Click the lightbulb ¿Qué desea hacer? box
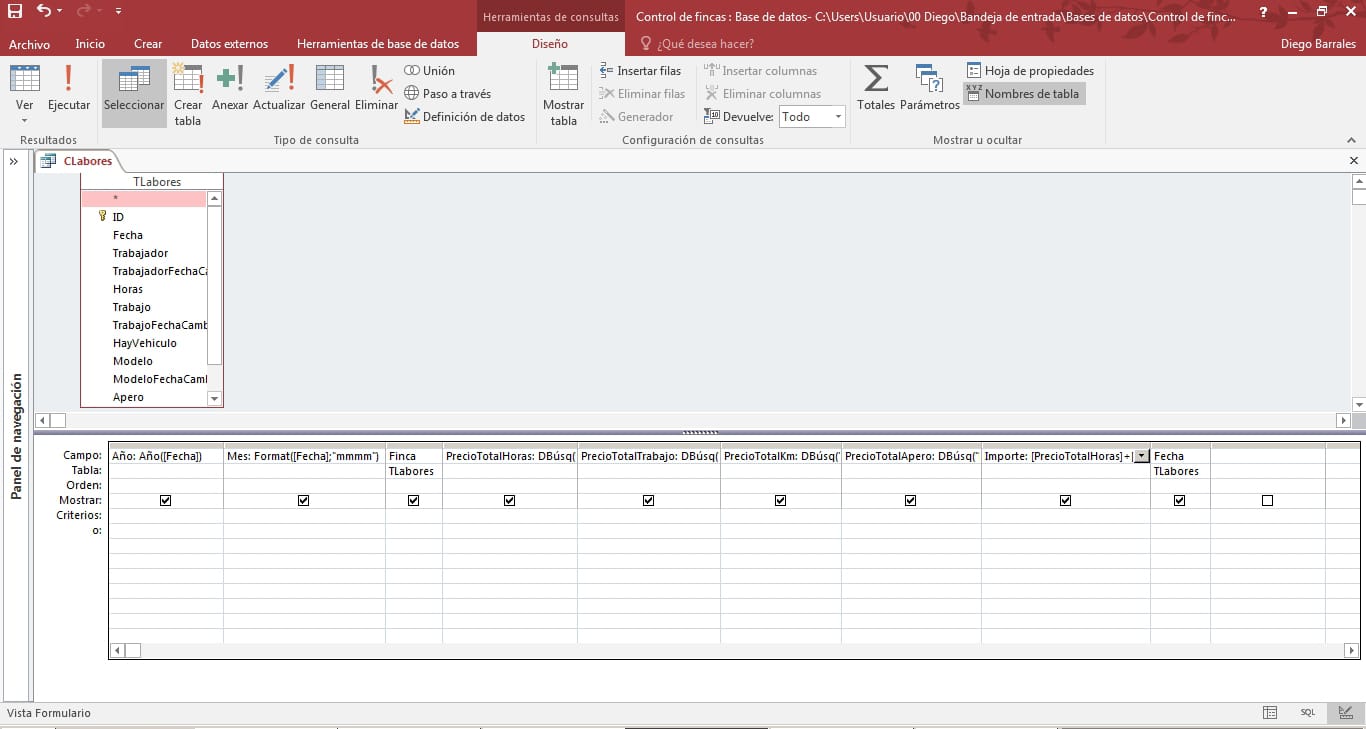The image size is (1366, 729). (697, 44)
